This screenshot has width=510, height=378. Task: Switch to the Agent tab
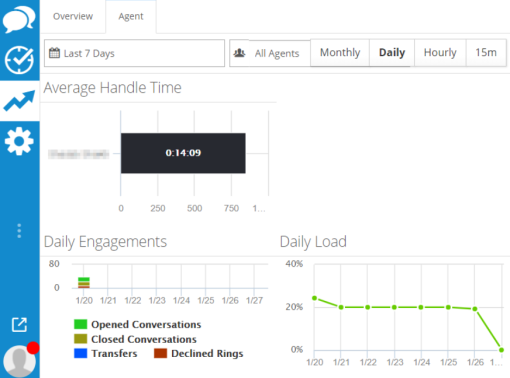131,16
